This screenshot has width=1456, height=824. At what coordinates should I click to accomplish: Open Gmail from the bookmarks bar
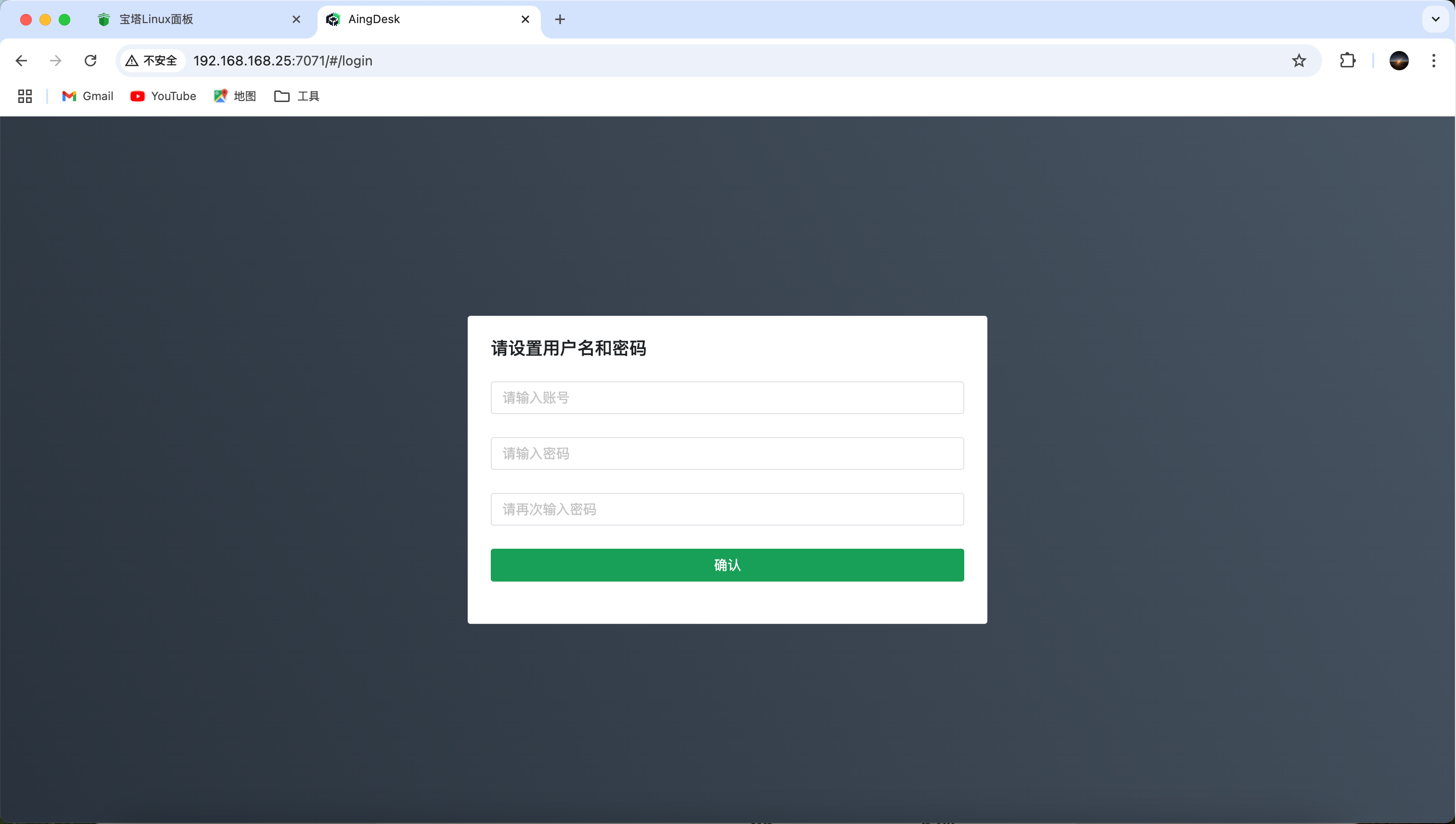click(87, 96)
